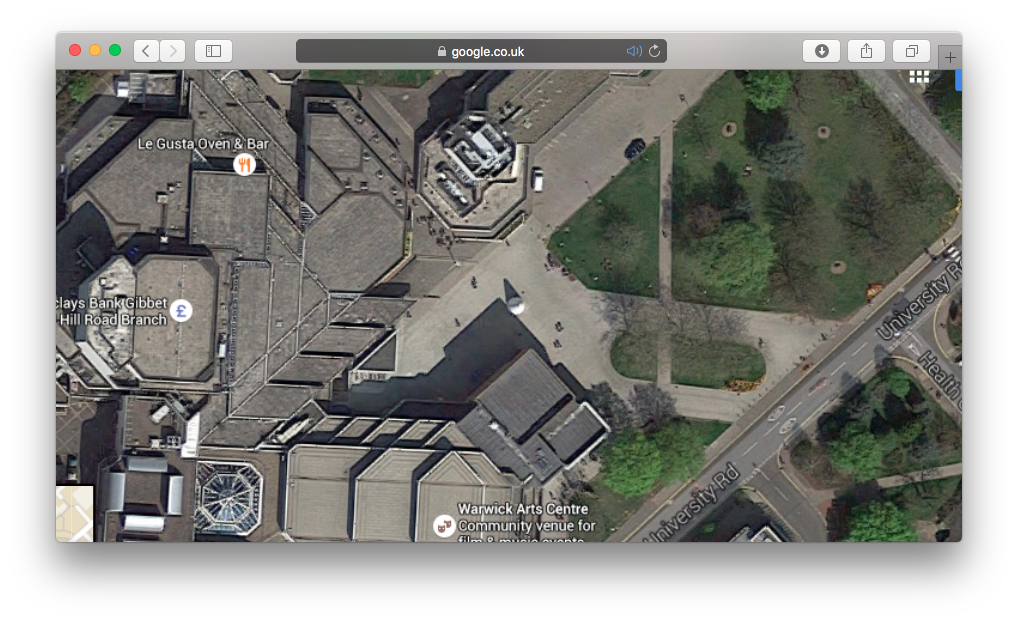
Task: Reload the Google Maps page
Action: pos(655,49)
